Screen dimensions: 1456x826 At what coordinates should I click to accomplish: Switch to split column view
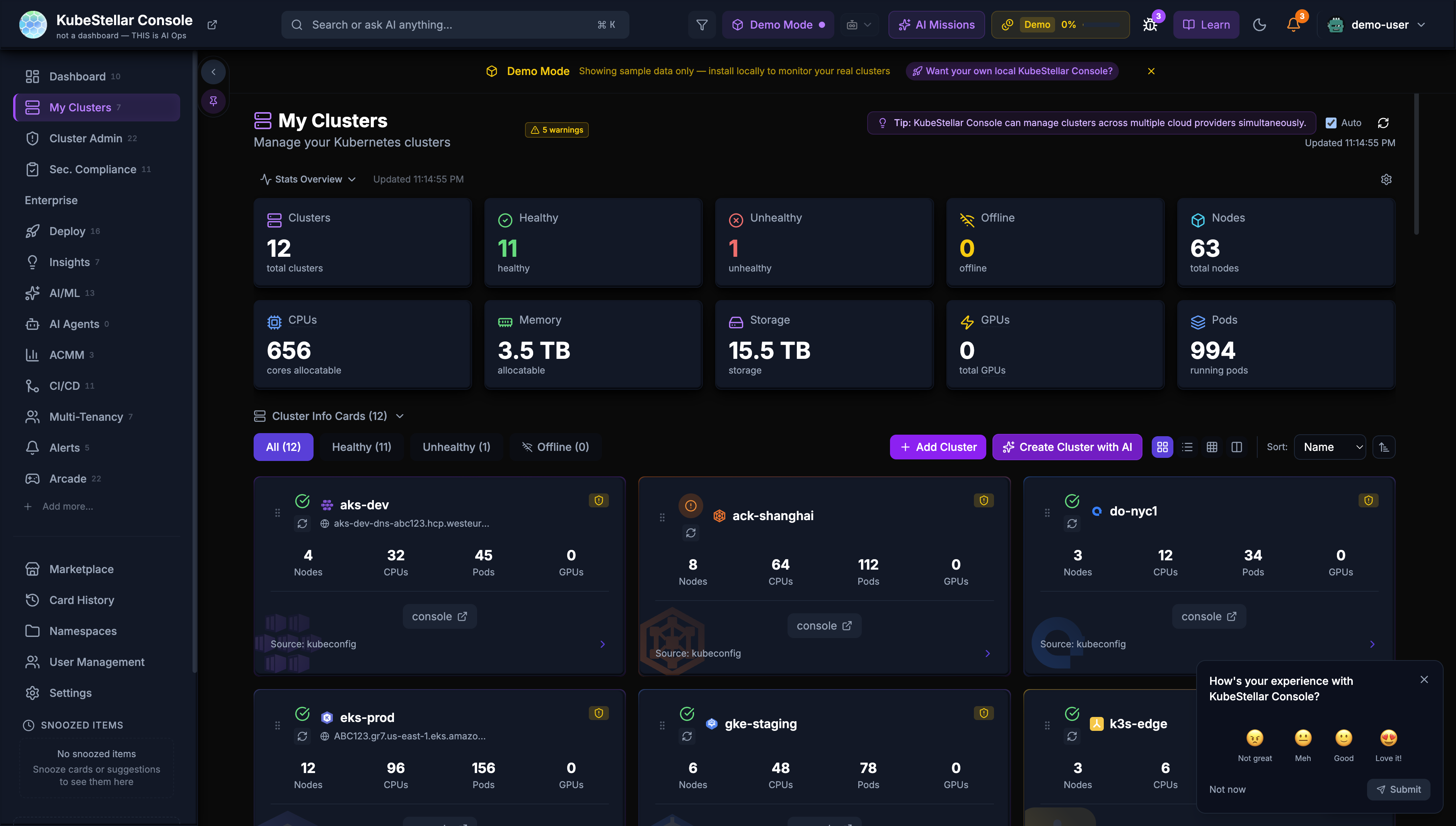(1237, 447)
